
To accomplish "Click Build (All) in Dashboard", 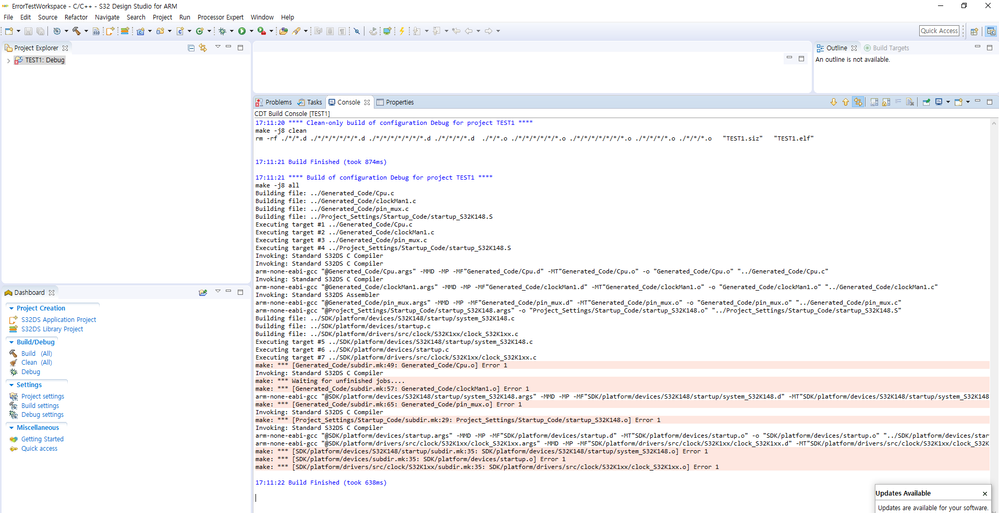I will 37,353.
